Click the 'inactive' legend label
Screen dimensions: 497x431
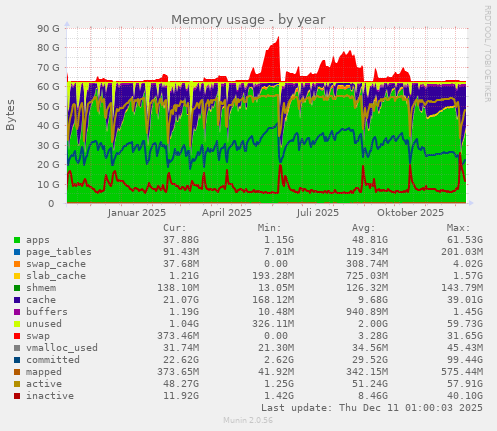click(50, 396)
